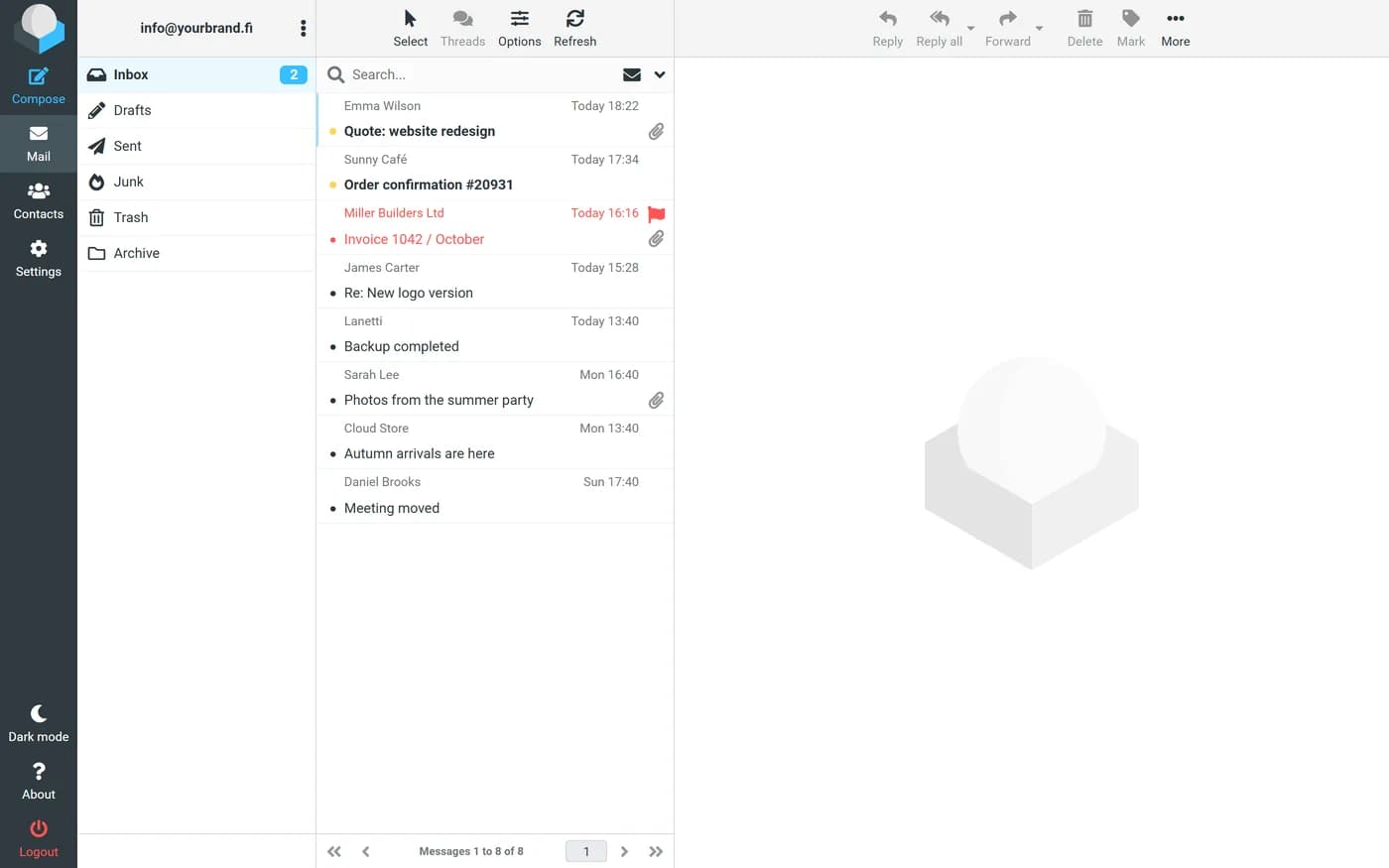This screenshot has height=868, width=1389.
Task: Open the Junk folder
Action: pos(196,182)
